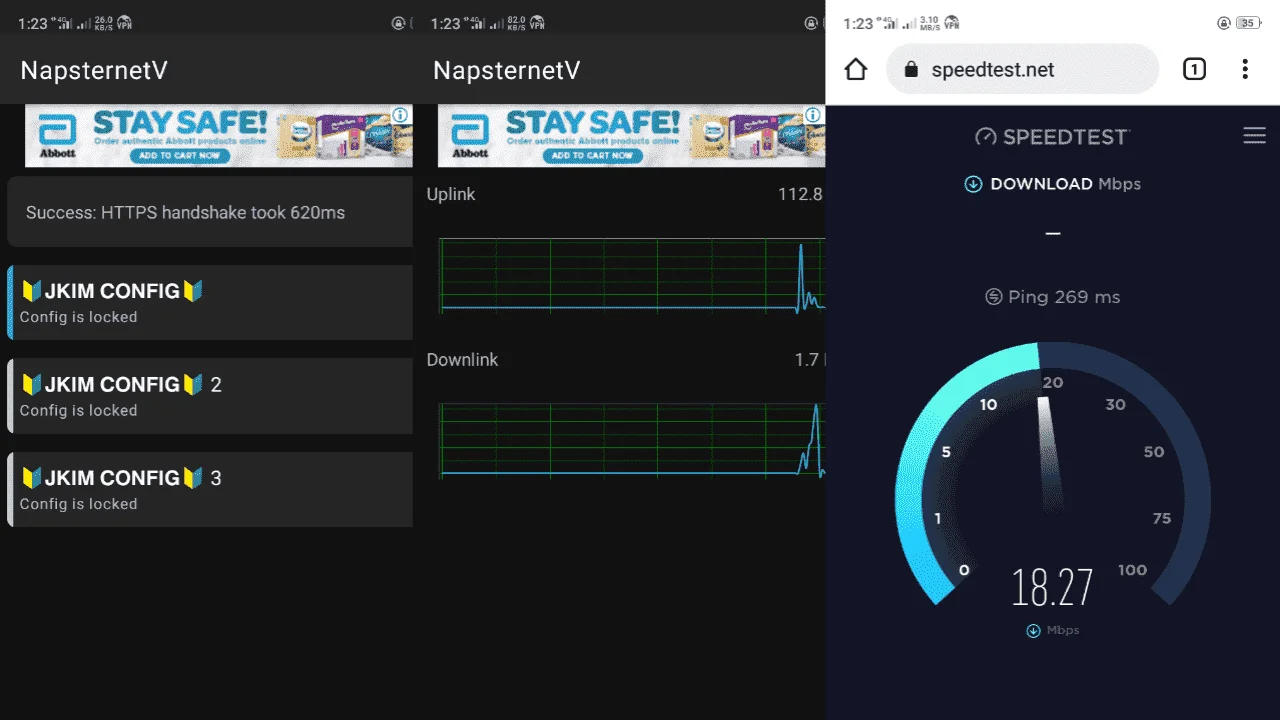1280x720 pixels.
Task: Tap the 'Config is locked' text under JKIM CONFIG 3
Action: coord(78,504)
